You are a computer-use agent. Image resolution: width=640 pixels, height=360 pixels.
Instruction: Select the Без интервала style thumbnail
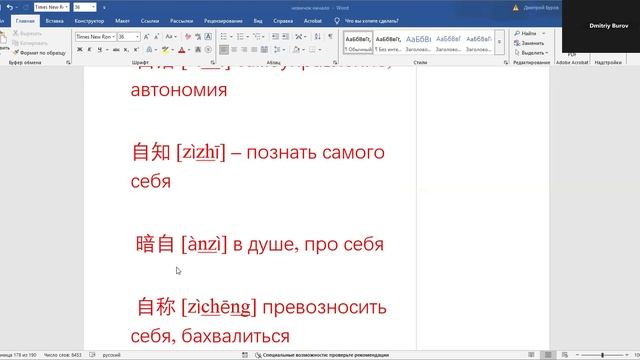388,42
